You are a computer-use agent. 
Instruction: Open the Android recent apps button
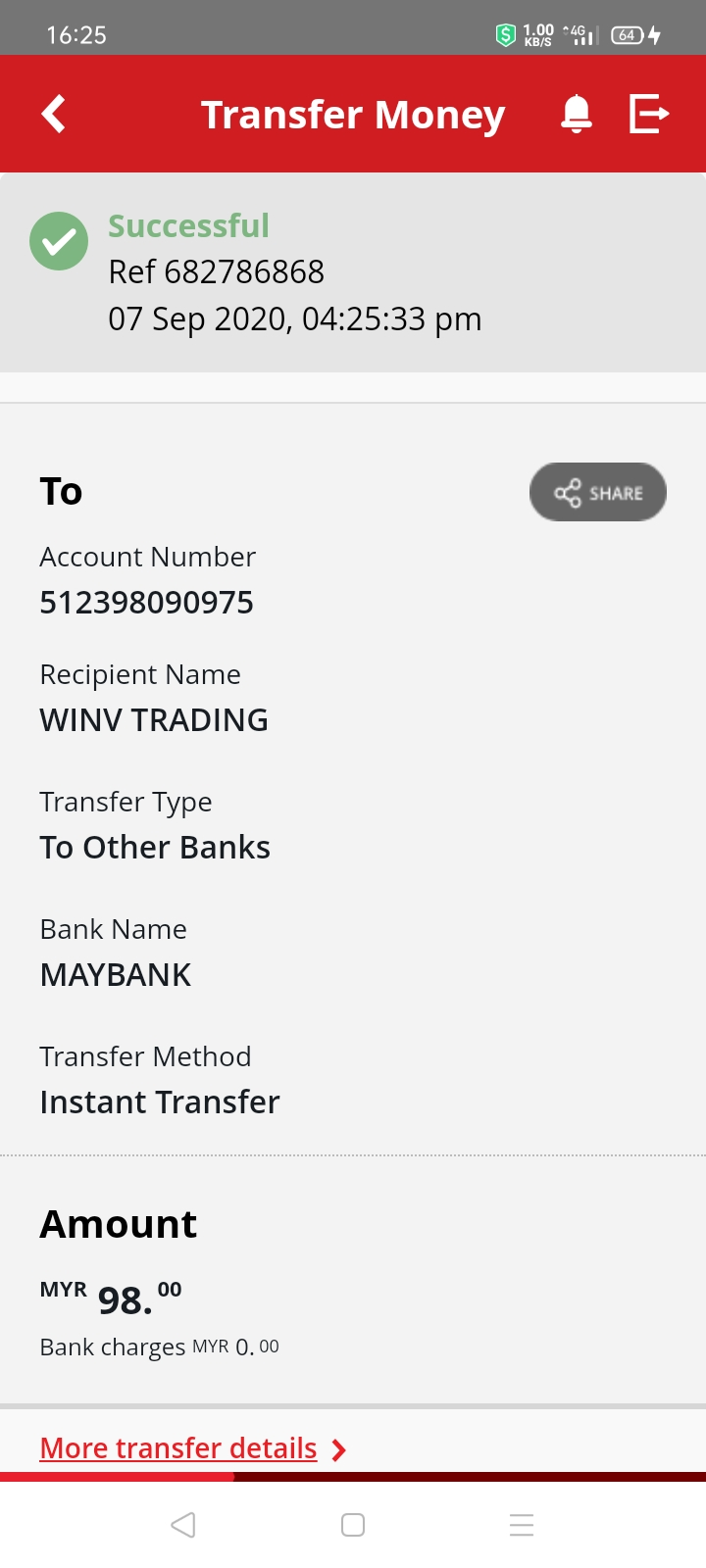522,1525
